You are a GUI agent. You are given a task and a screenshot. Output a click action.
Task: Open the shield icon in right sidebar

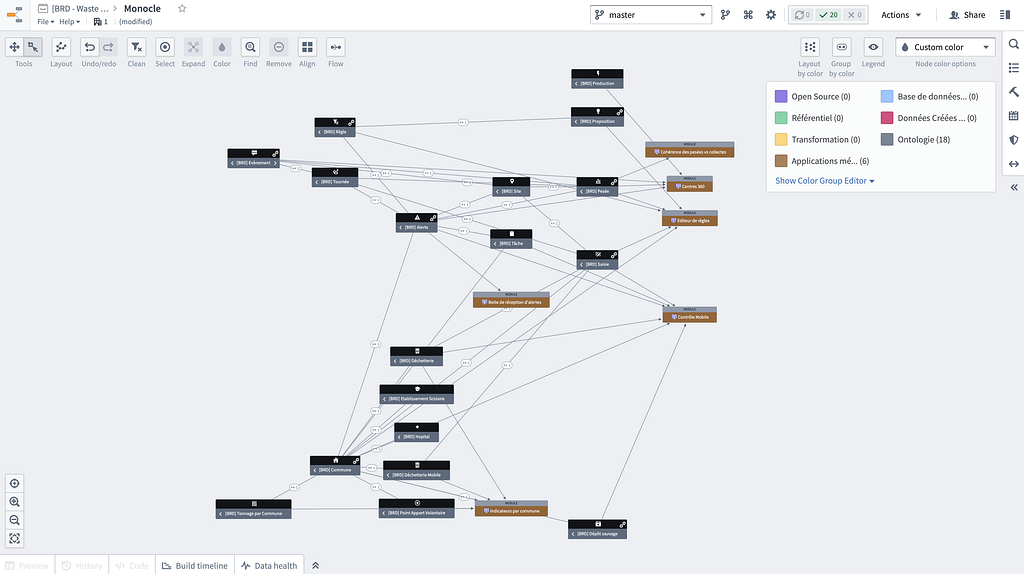(x=1014, y=140)
